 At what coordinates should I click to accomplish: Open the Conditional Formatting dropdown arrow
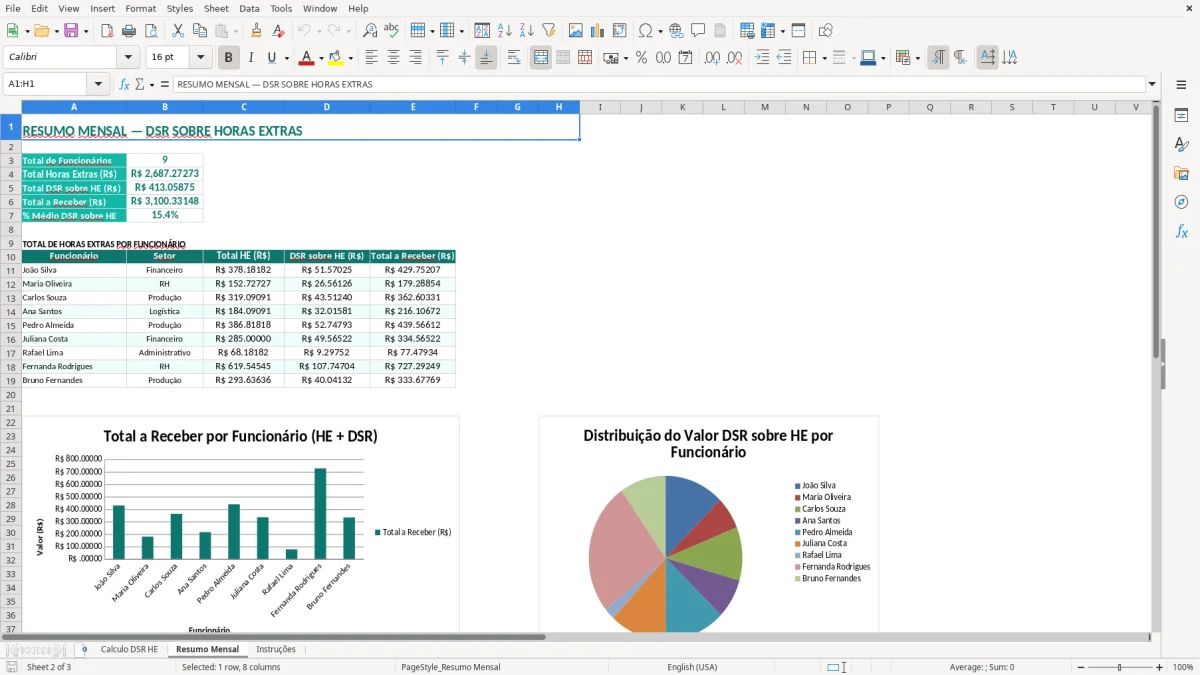[917, 58]
